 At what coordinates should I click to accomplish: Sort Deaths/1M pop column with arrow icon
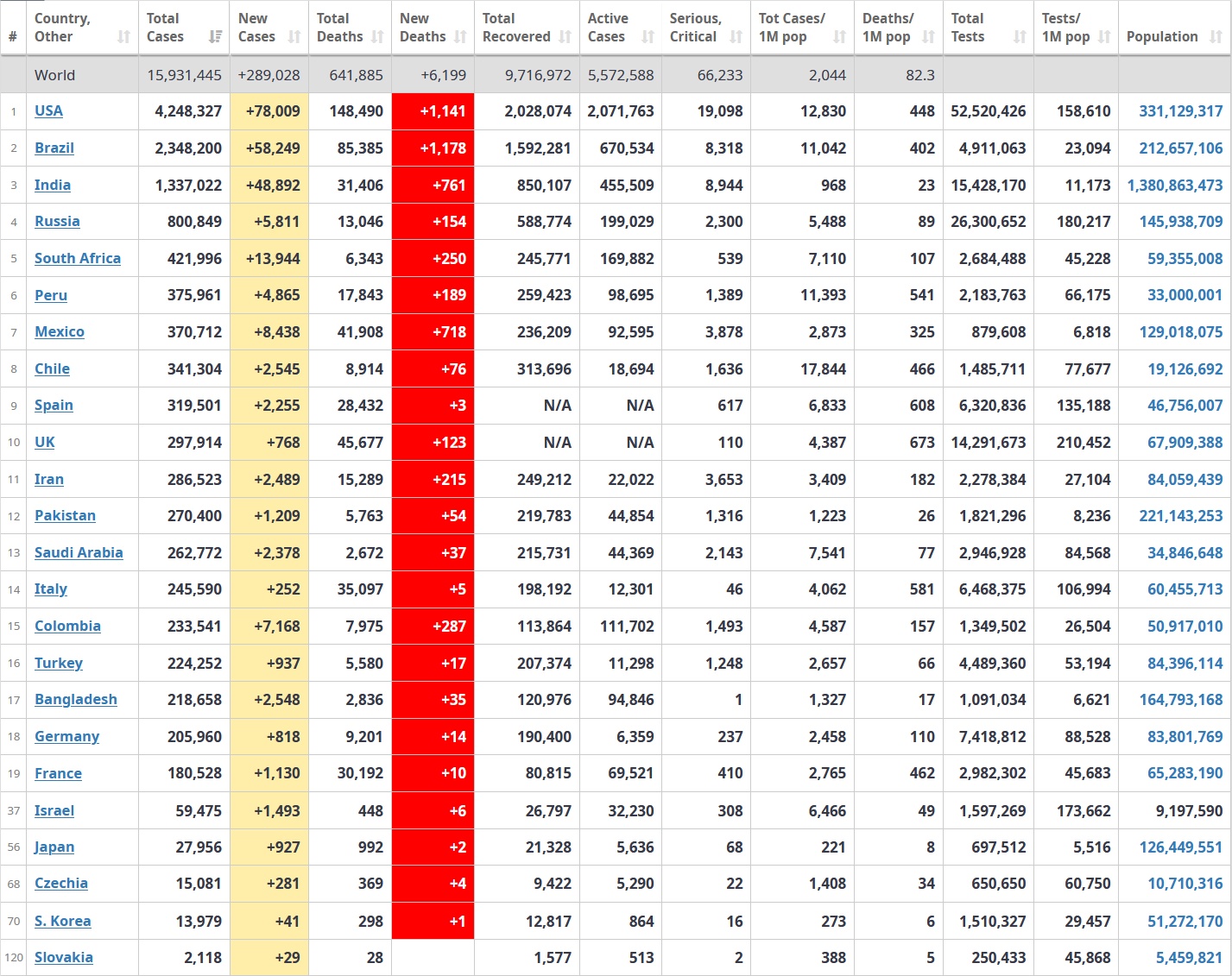tap(929, 37)
